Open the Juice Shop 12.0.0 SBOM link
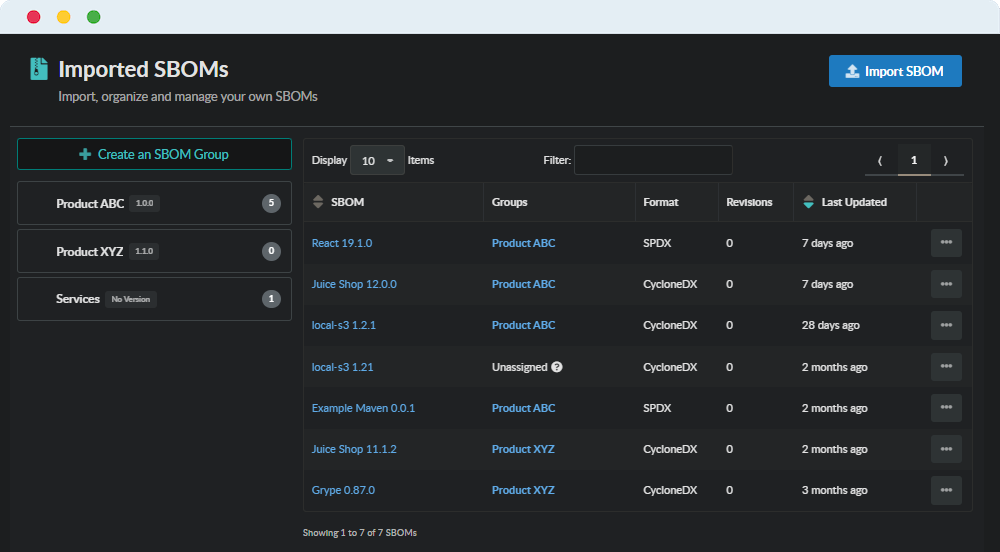 [354, 284]
